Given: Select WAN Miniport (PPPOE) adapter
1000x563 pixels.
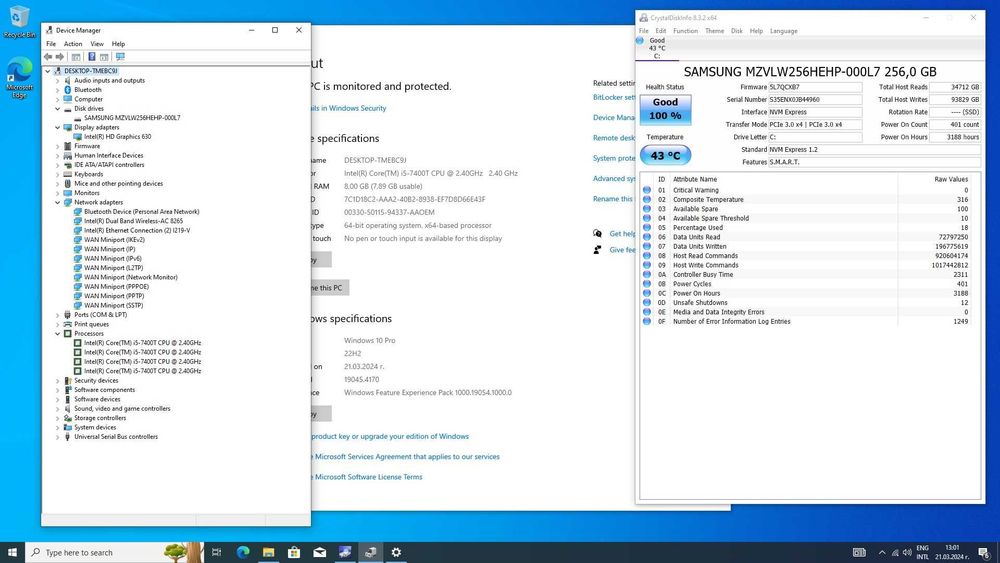Looking at the screenshot, I should point(116,286).
